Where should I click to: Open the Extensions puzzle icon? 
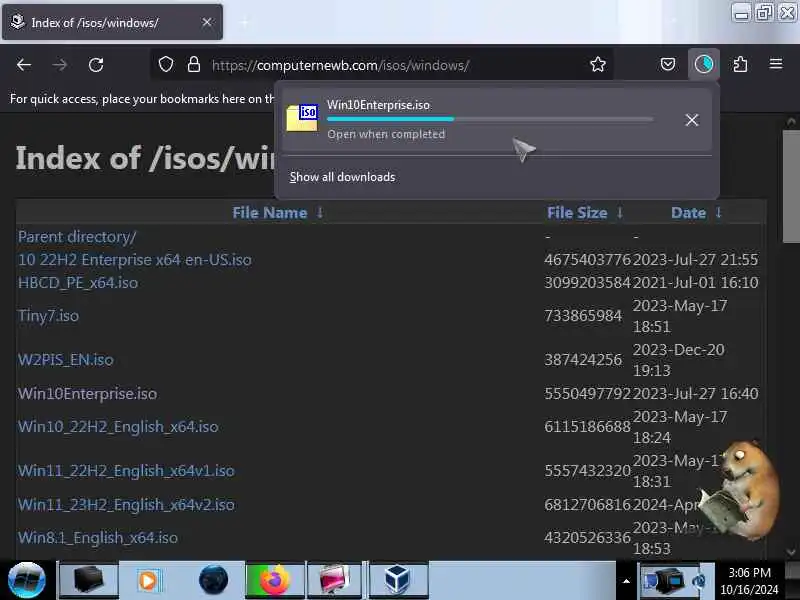[x=740, y=64]
